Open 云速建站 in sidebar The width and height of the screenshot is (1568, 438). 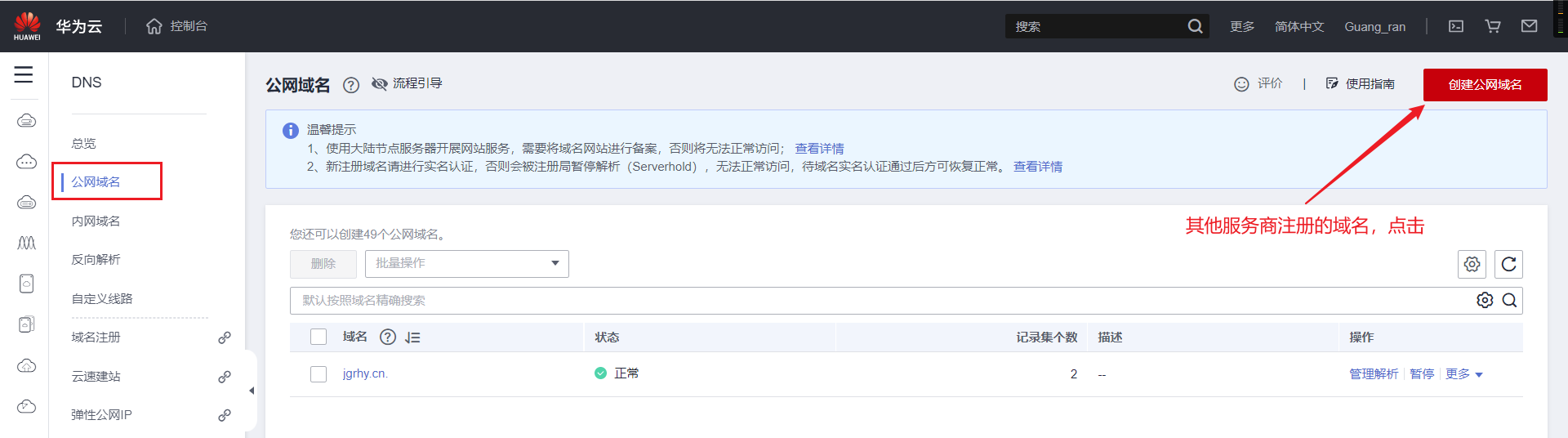(x=96, y=376)
